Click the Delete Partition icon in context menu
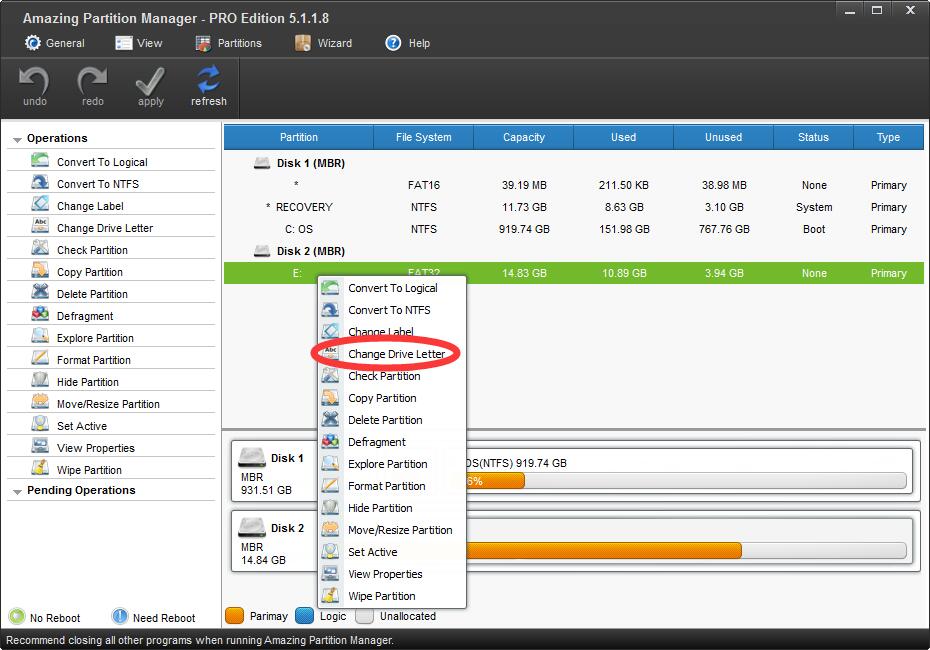 [330, 419]
